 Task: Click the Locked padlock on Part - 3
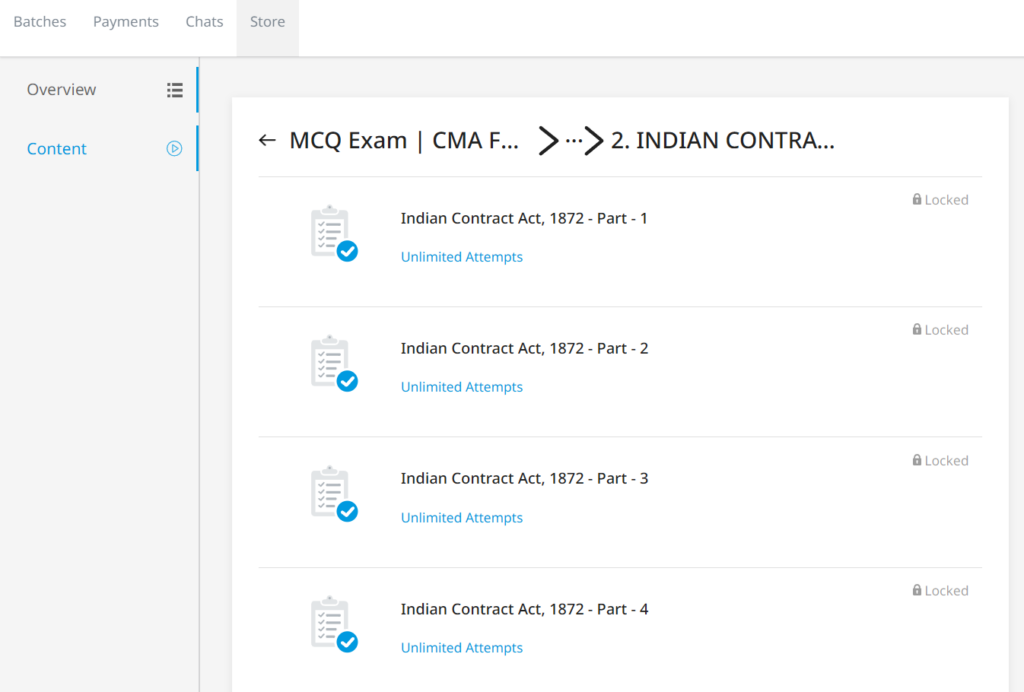pyautogui.click(x=917, y=461)
